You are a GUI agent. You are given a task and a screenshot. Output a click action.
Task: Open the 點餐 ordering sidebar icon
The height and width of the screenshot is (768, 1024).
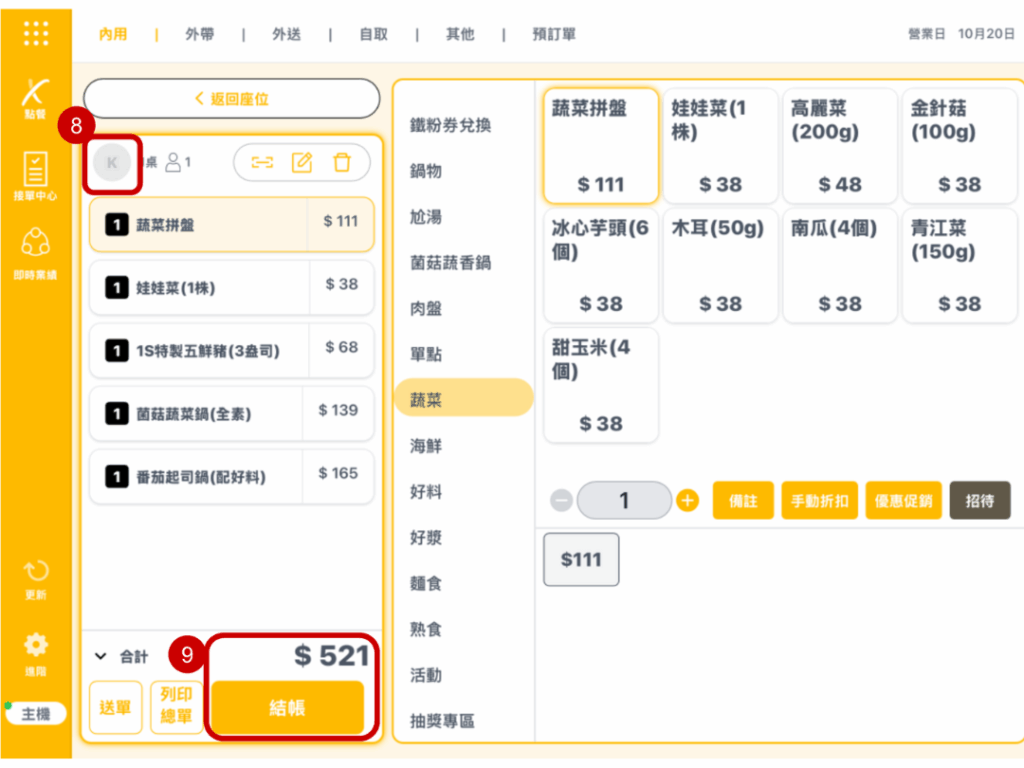click(36, 98)
